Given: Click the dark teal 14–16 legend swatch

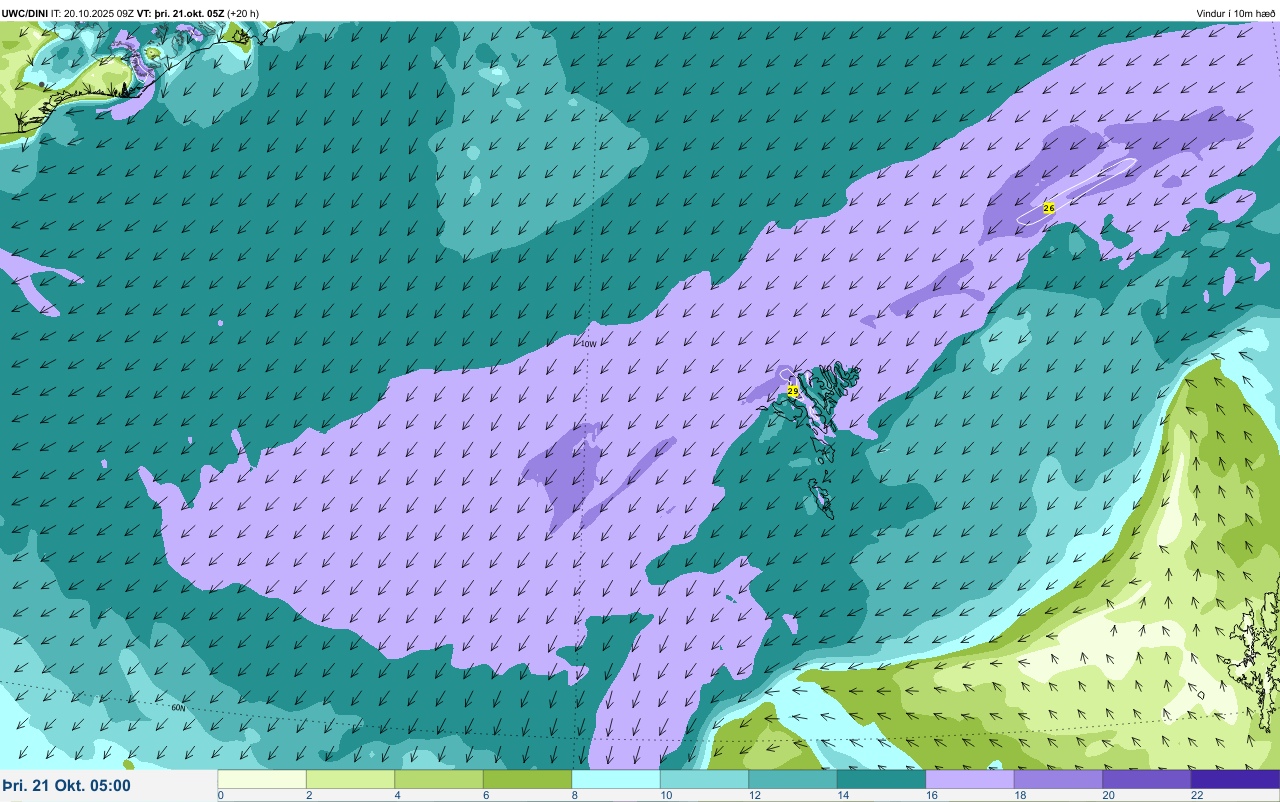Looking at the screenshot, I should 881,779.
